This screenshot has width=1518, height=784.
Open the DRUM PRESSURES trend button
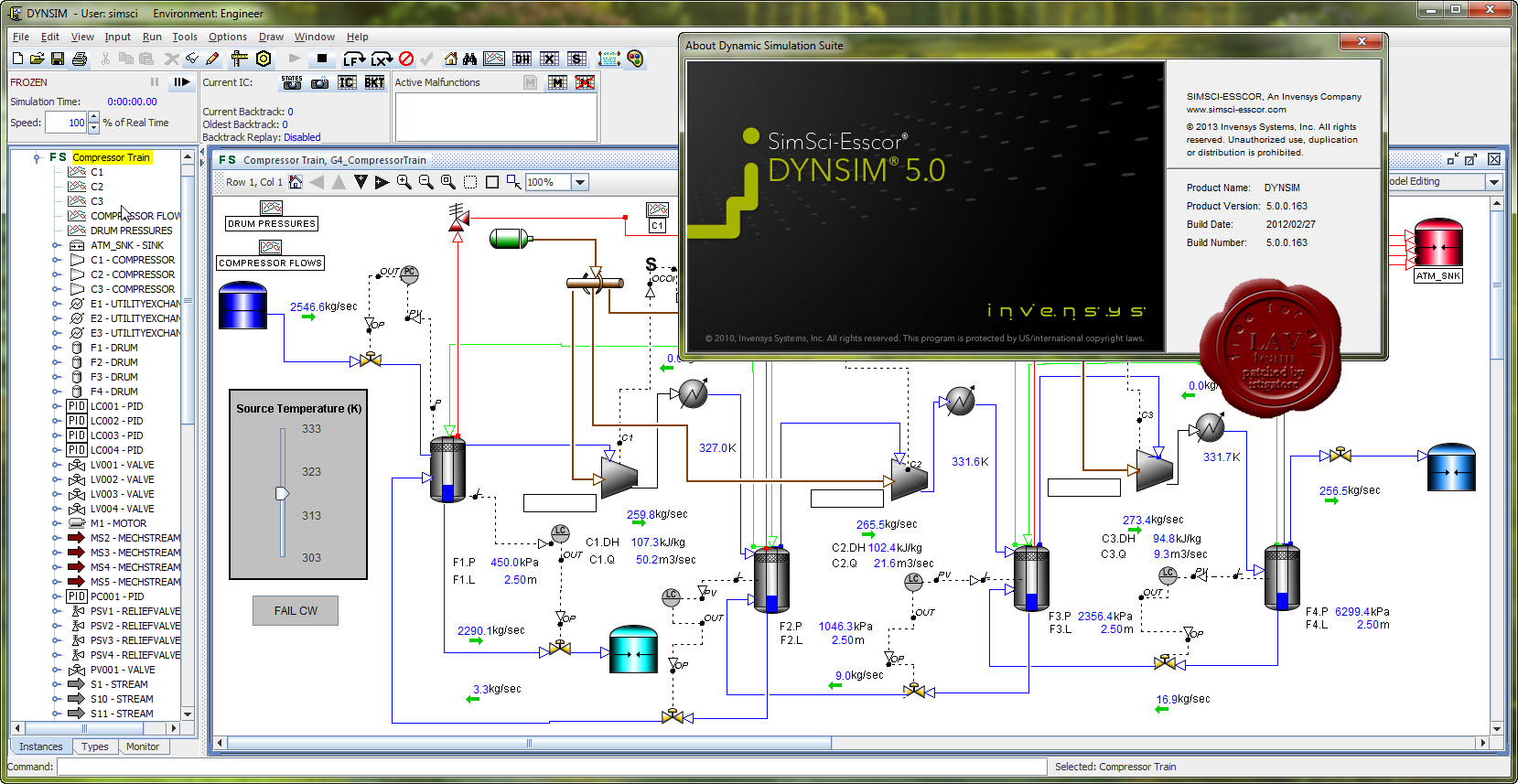pyautogui.click(x=272, y=223)
